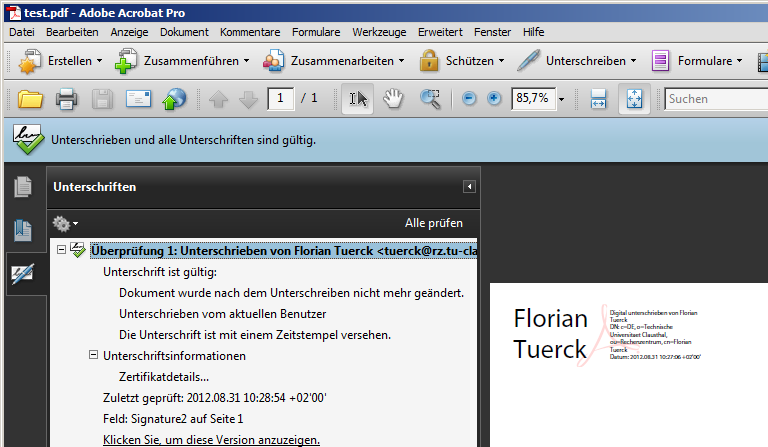768x447 pixels.
Task: Open the Bookmarks panel in sidebar
Action: [22, 230]
